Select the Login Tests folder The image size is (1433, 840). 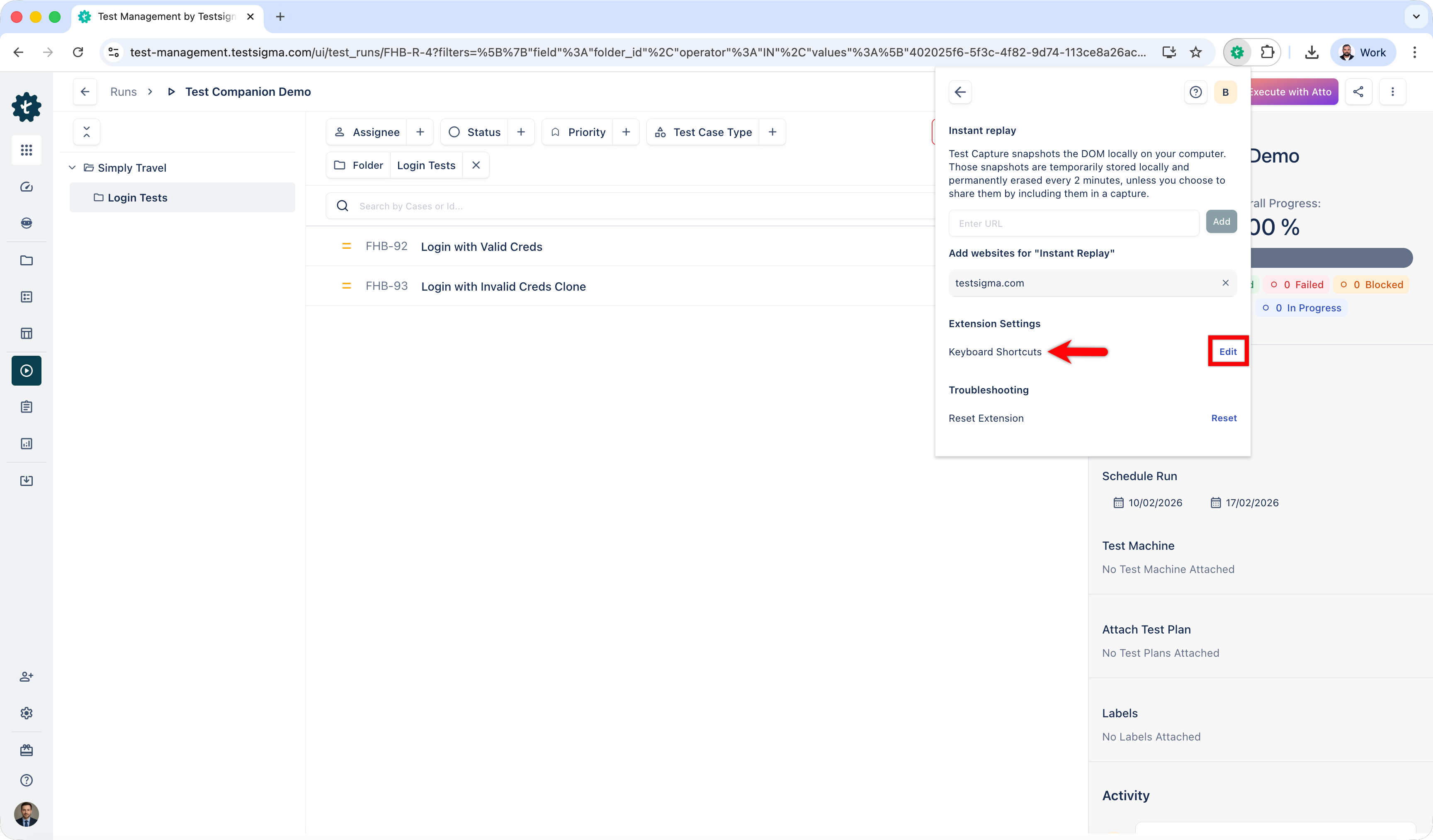click(137, 197)
